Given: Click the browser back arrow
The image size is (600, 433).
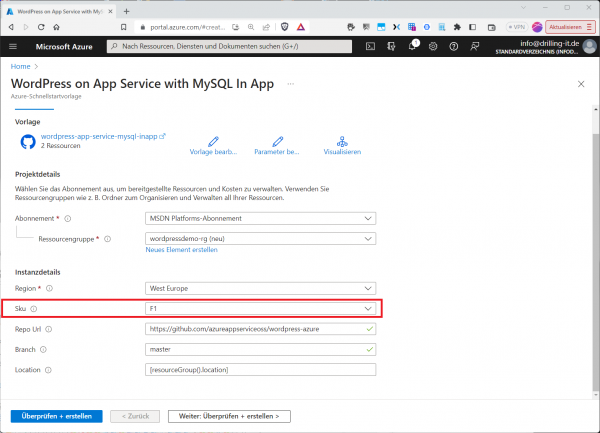Looking at the screenshot, I should pyautogui.click(x=11, y=27).
